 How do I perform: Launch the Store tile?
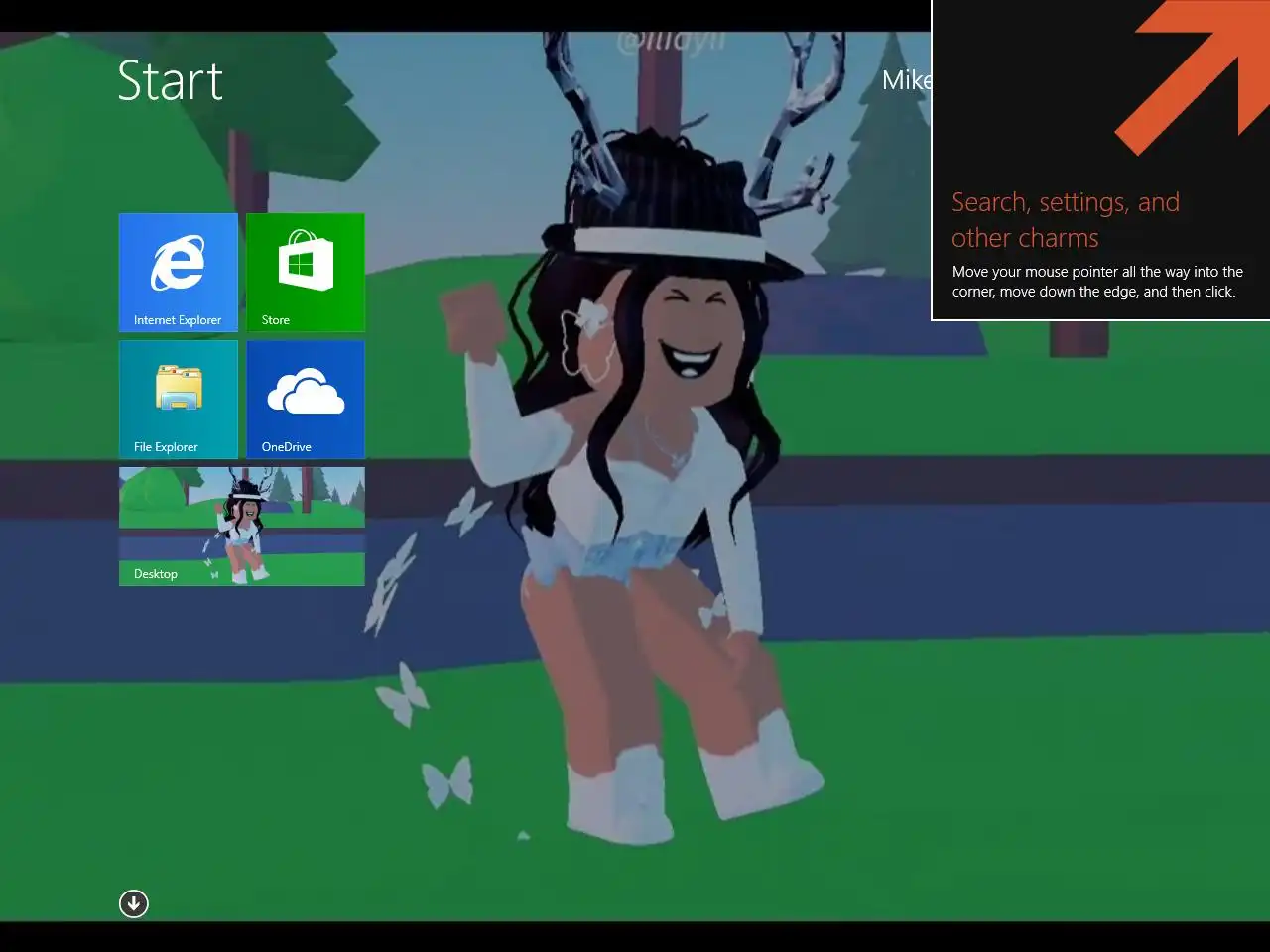(x=306, y=273)
